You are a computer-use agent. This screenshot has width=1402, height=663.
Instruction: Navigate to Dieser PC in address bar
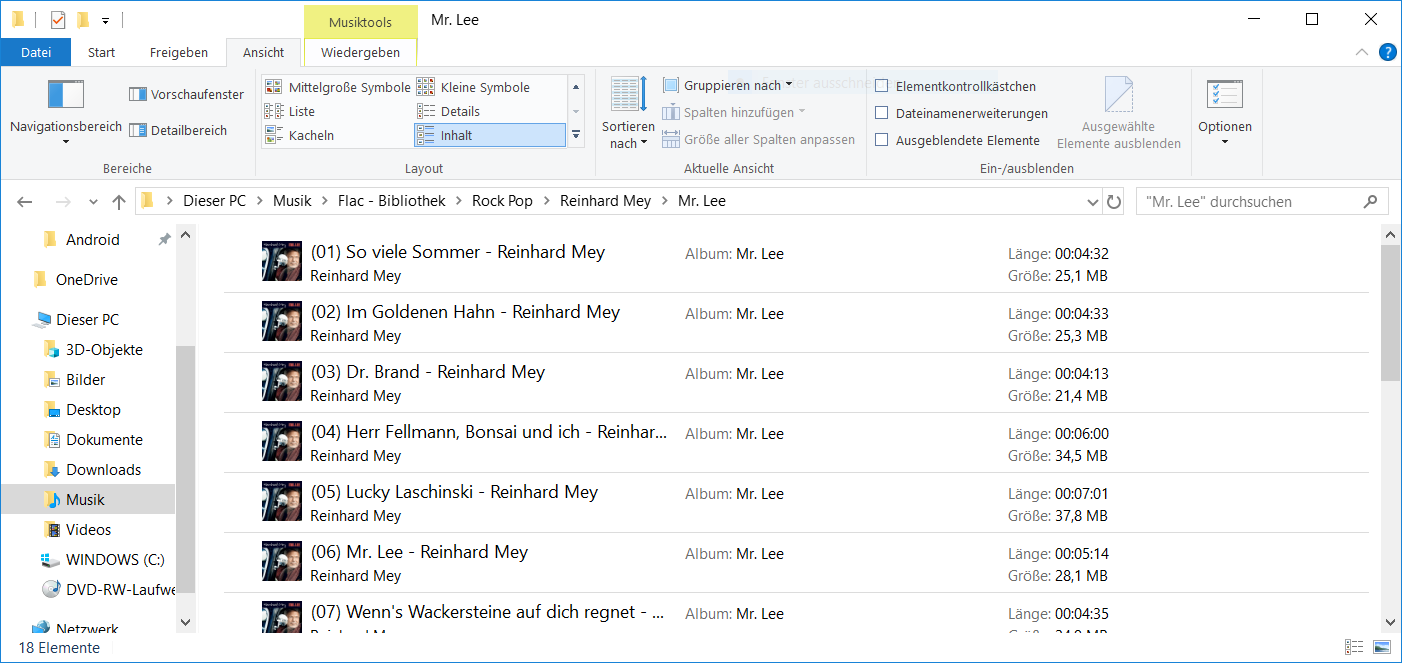214,201
